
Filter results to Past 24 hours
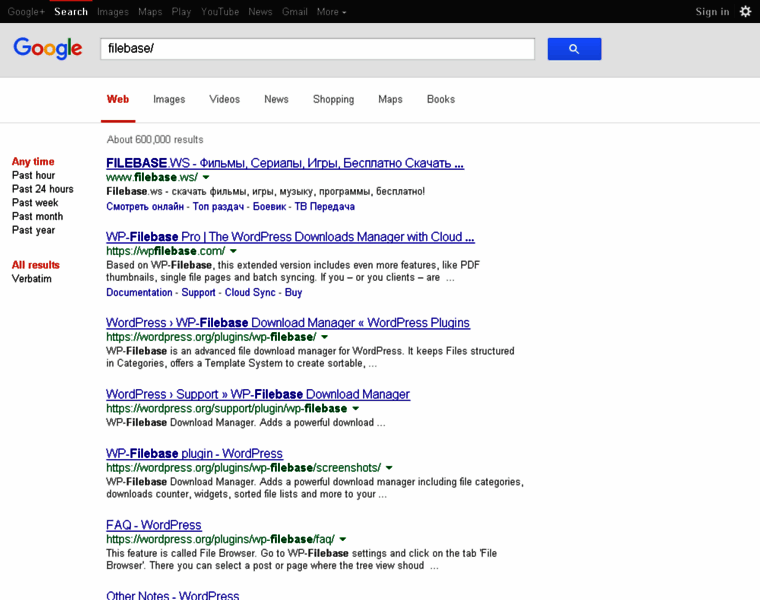(x=43, y=189)
